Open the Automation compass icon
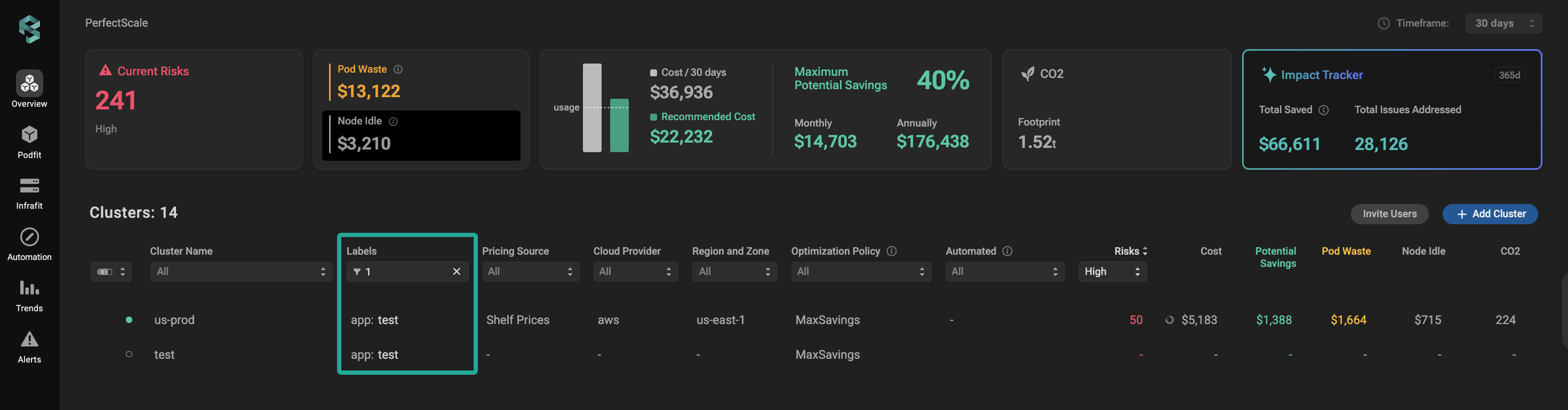Viewport: 1568px width, 410px height. point(29,237)
